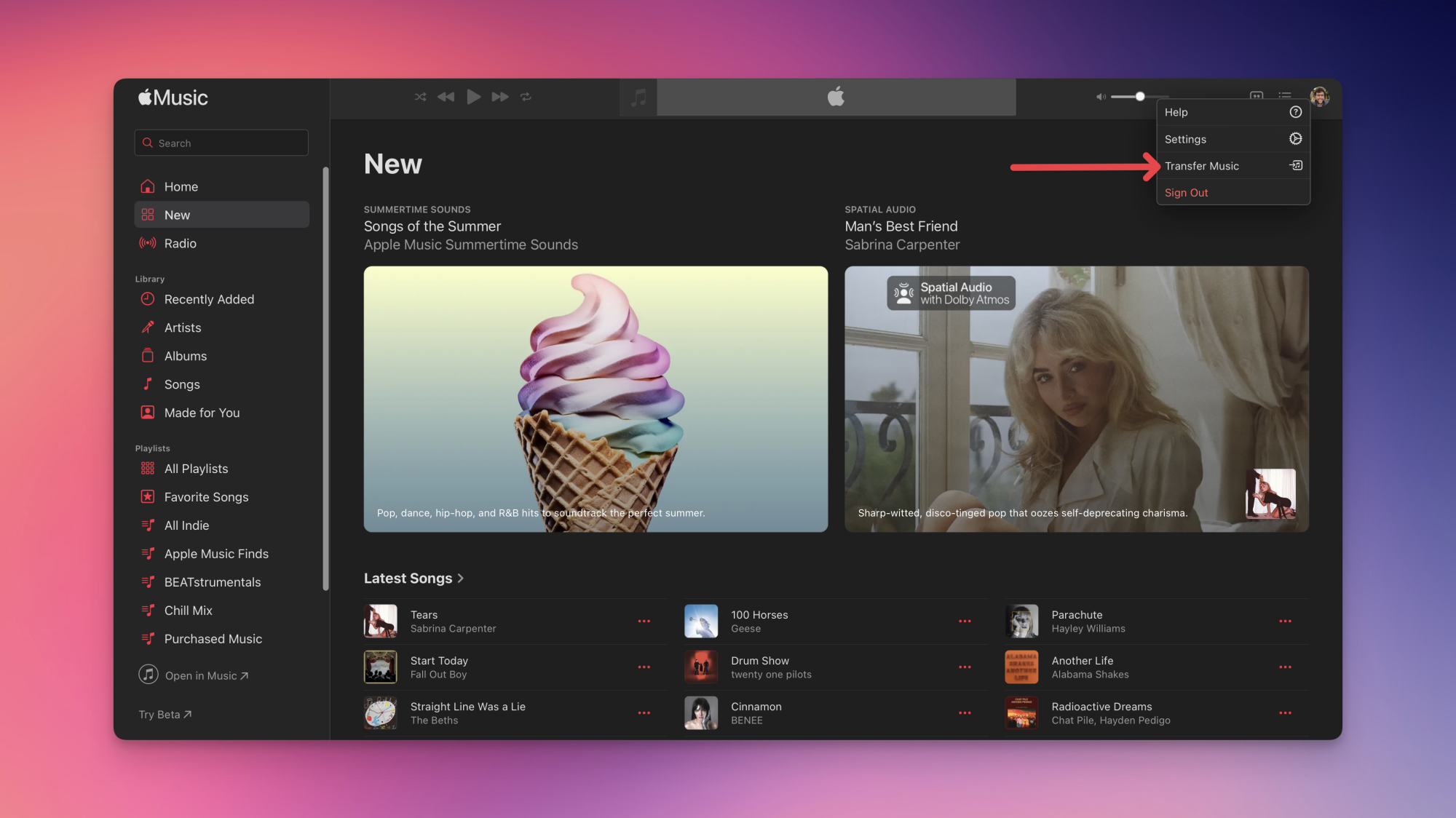Click the Search input field
This screenshot has height=818, width=1456.
click(x=221, y=143)
